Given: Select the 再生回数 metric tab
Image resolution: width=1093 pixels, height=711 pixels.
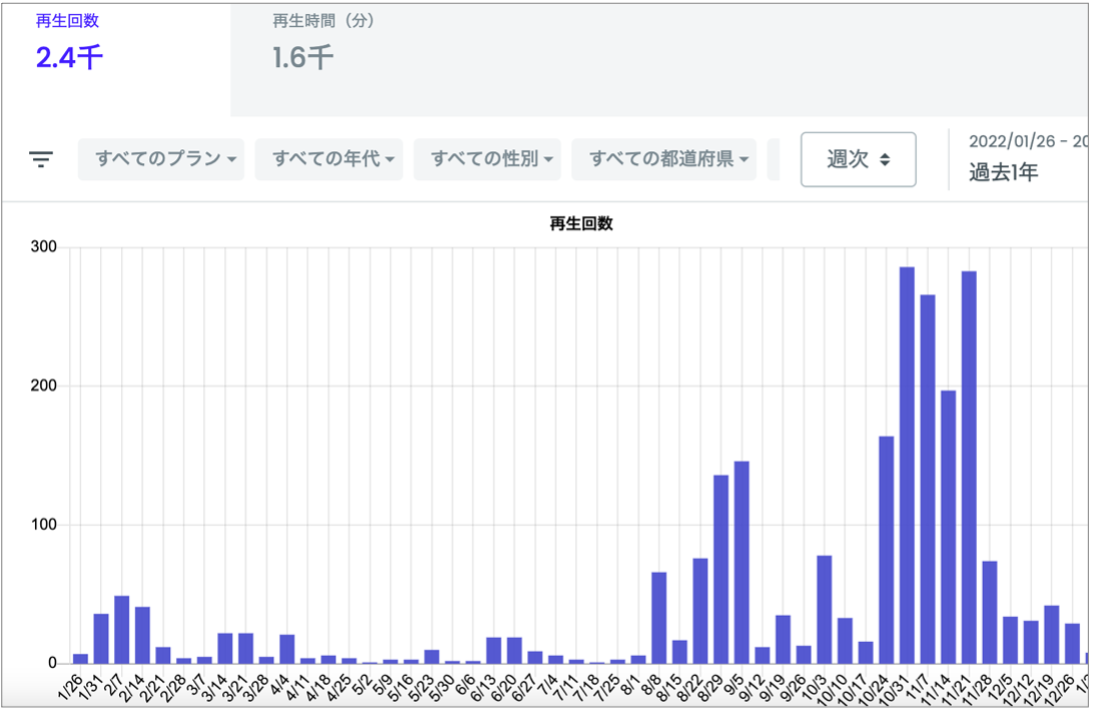Looking at the screenshot, I should [115, 59].
